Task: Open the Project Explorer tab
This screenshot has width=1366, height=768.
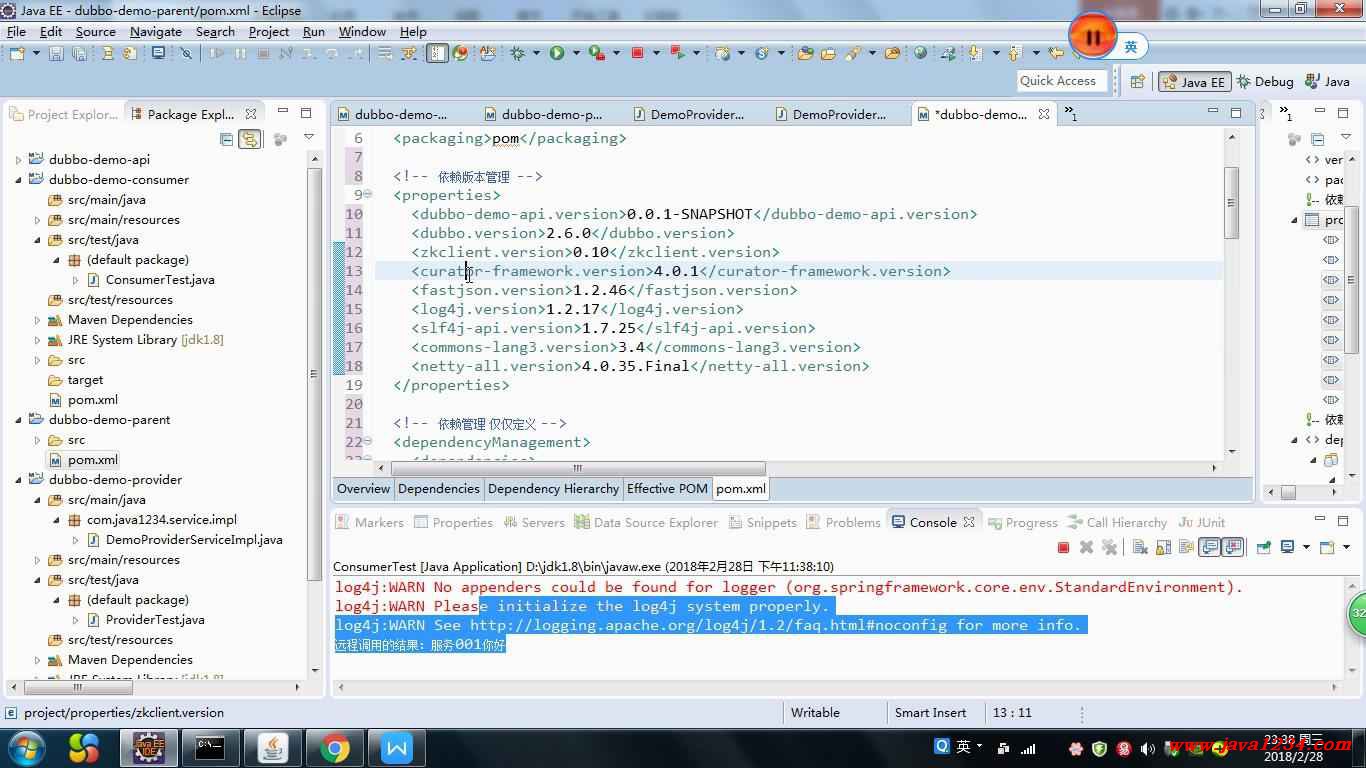Action: pos(64,114)
